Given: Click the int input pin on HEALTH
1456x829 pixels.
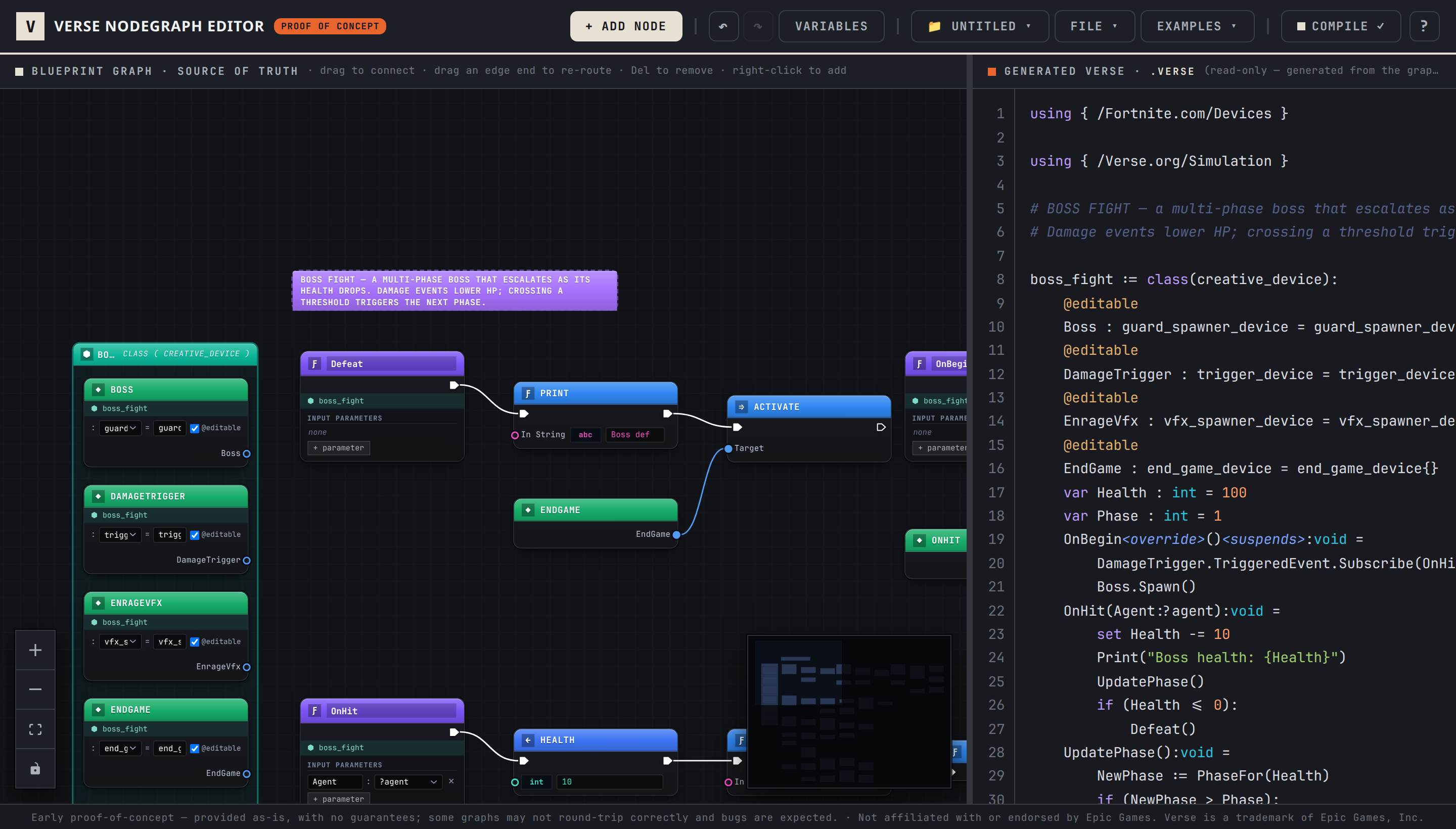Looking at the screenshot, I should [x=515, y=782].
